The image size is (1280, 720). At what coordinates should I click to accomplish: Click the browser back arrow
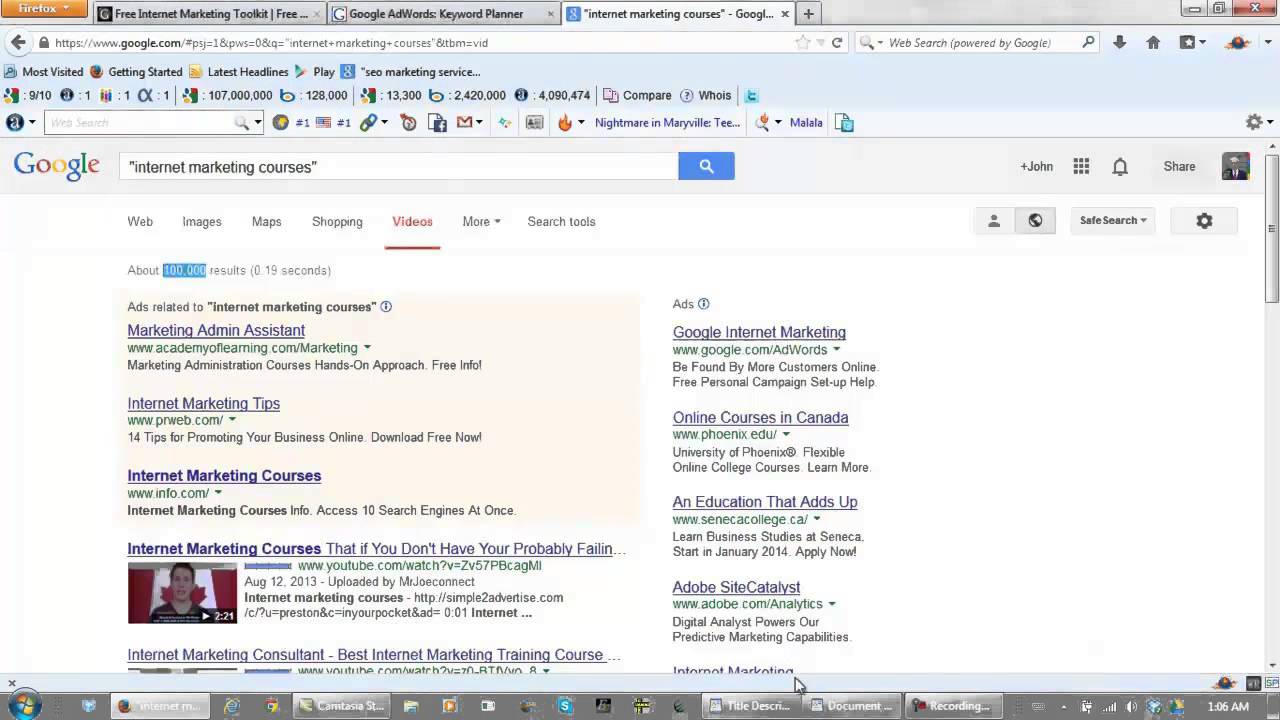[x=18, y=43]
